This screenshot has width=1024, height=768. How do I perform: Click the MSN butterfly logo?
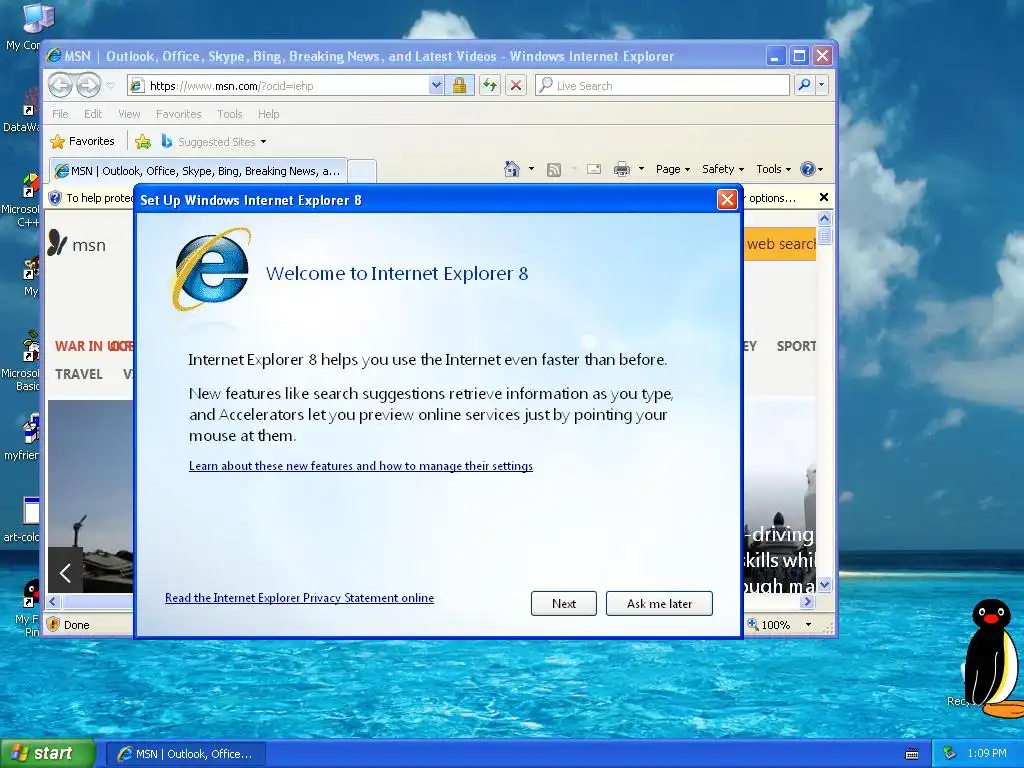click(x=57, y=243)
